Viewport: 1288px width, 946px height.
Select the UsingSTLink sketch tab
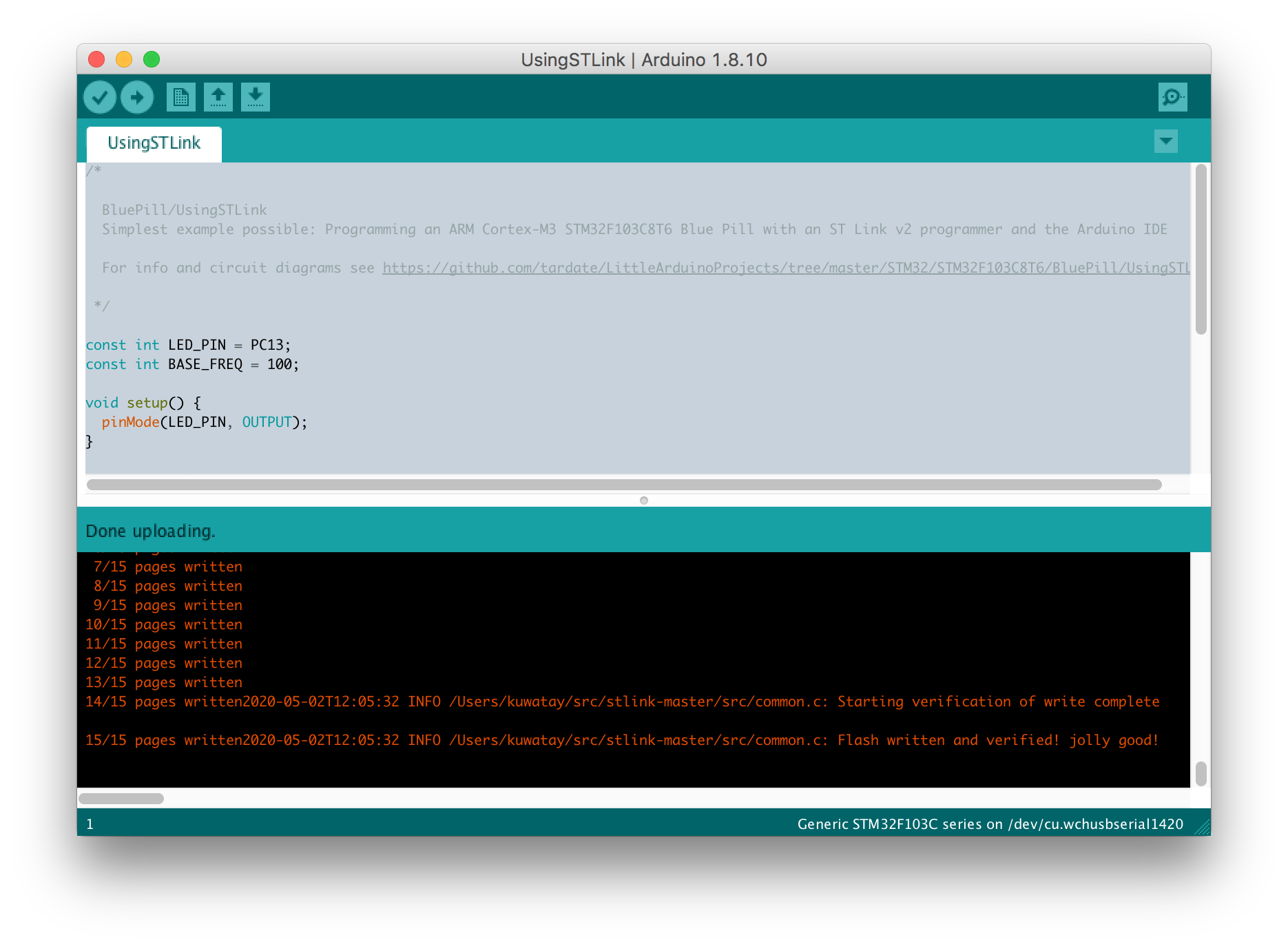[x=154, y=143]
